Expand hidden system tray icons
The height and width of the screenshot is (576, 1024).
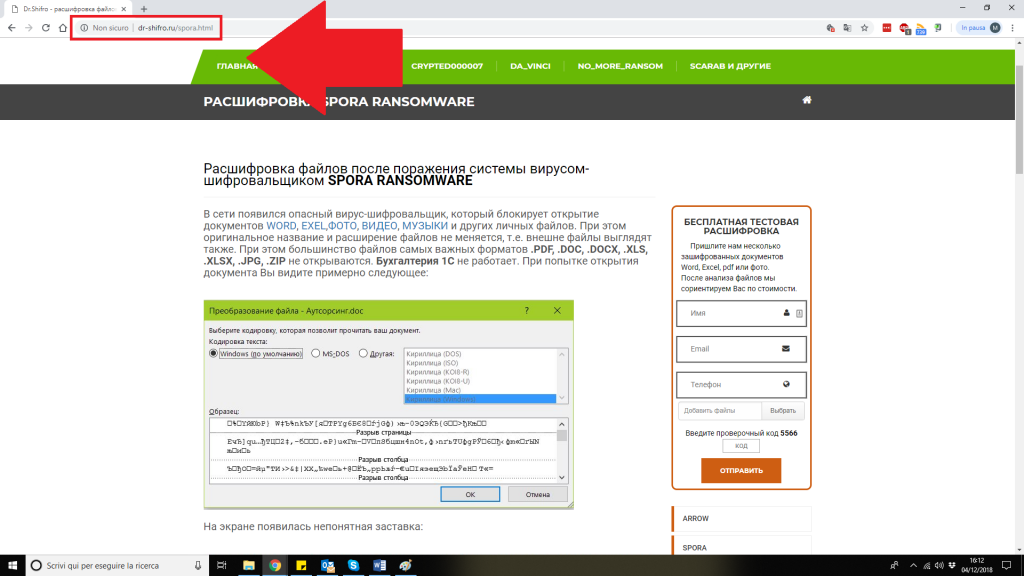click(x=913, y=566)
